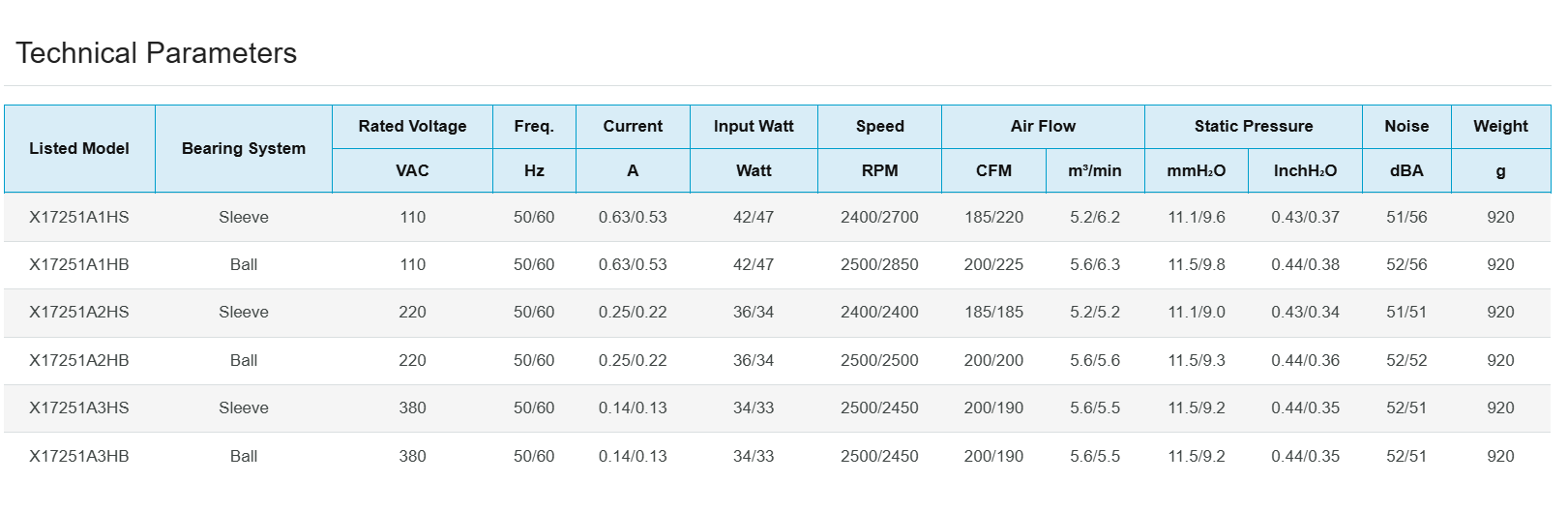Click the Static Pressure header cell
Image resolution: width=1568 pixels, height=513 pixels.
point(1253,126)
